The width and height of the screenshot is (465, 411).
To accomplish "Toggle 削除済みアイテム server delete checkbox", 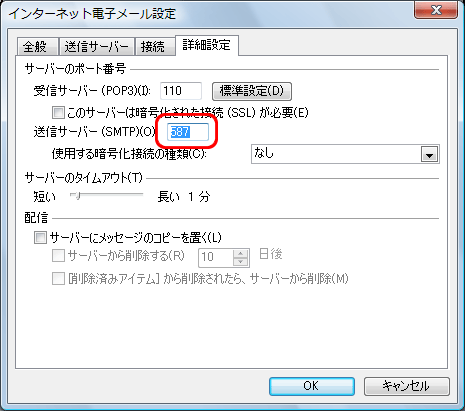I will (x=58, y=278).
